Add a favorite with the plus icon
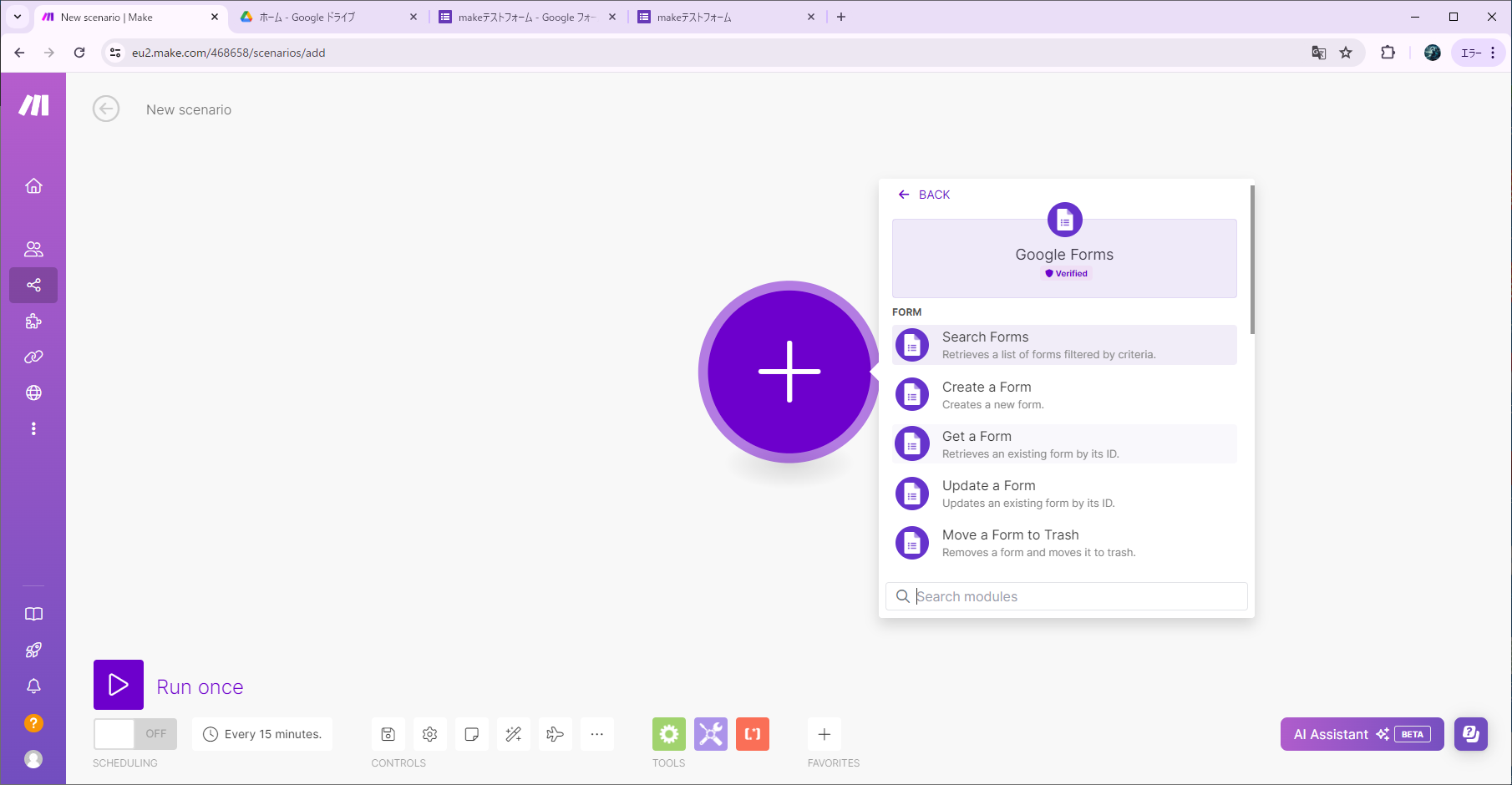 [824, 734]
